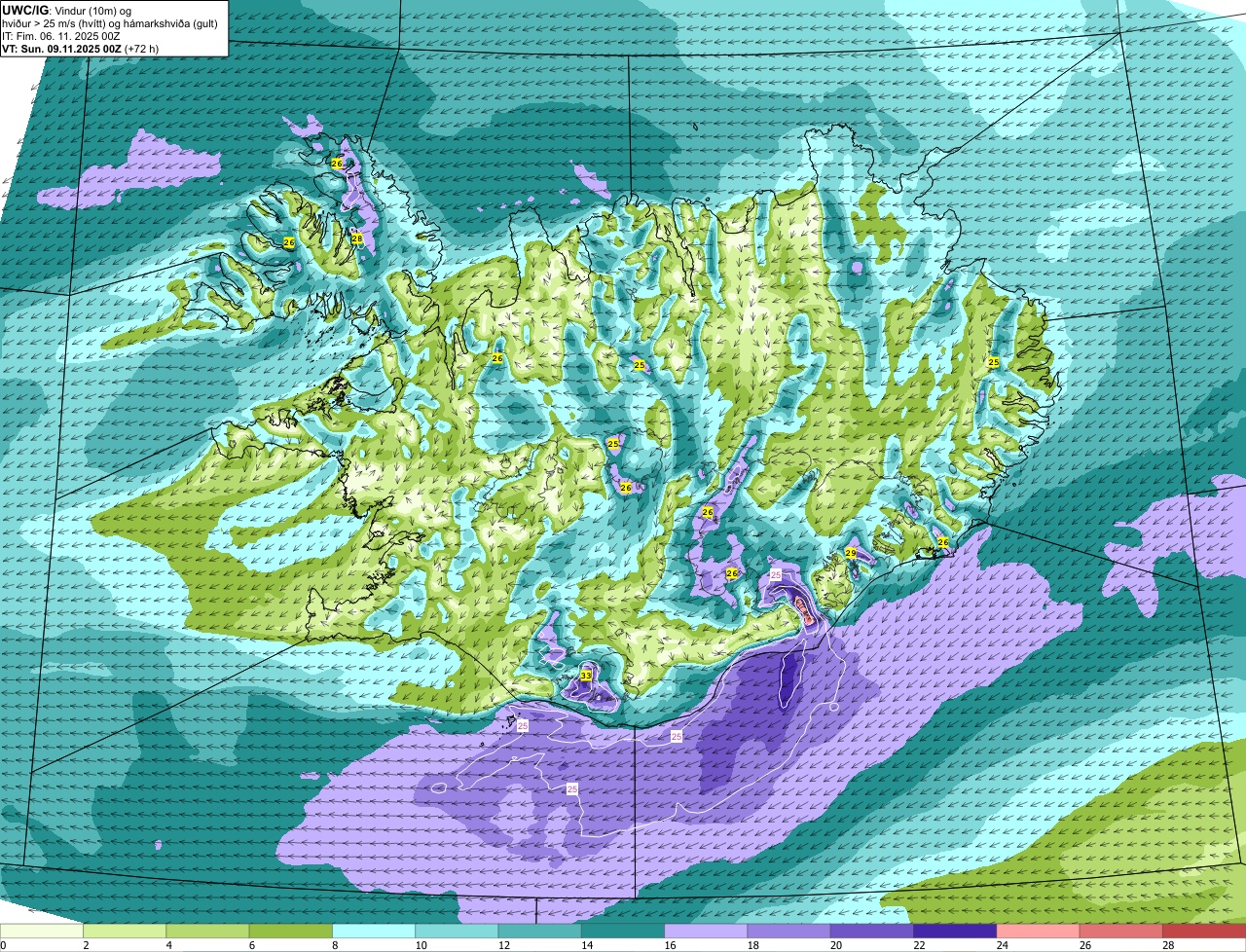The image size is (1246, 952).
Task: Click the legend scale number 20
Action: click(835, 945)
